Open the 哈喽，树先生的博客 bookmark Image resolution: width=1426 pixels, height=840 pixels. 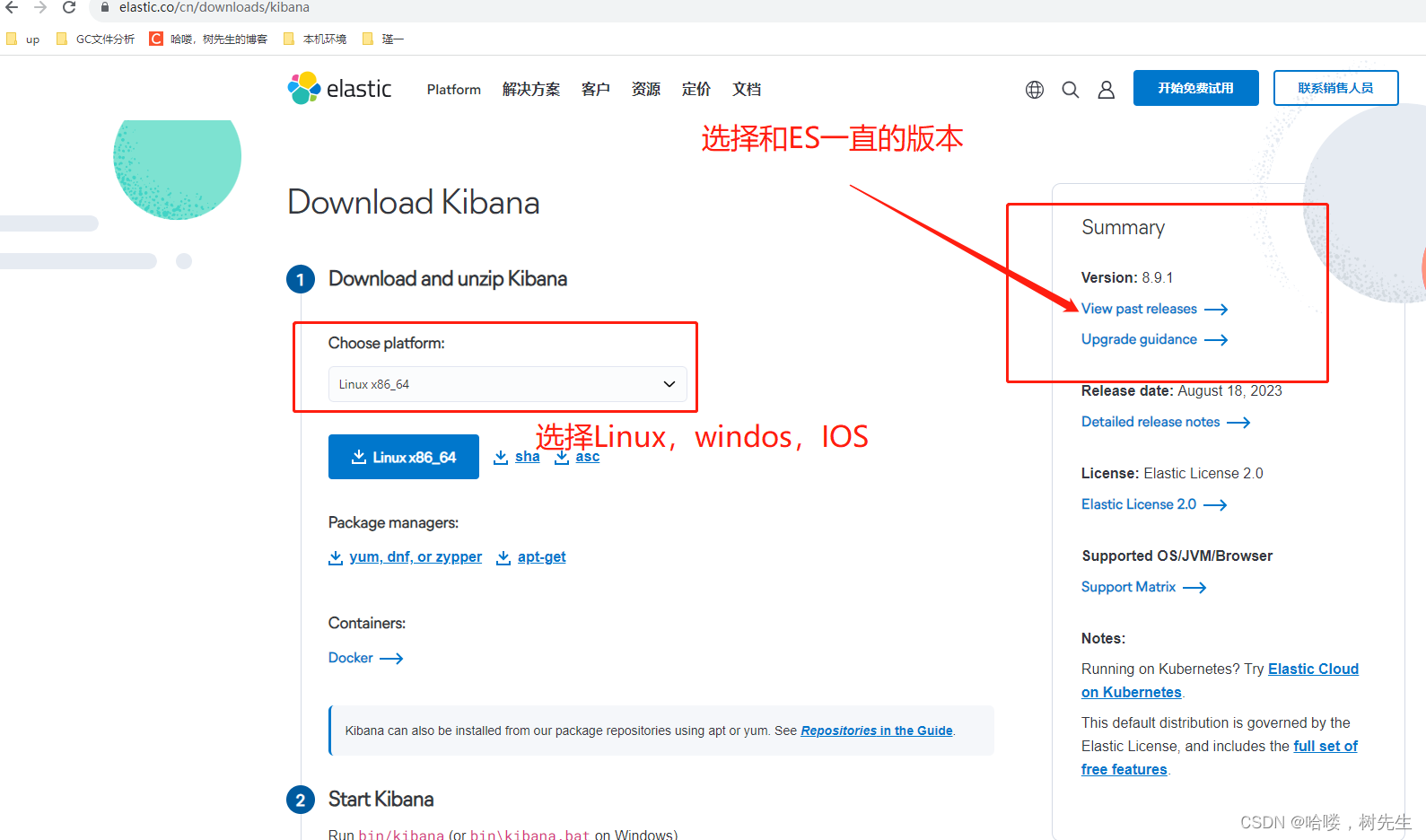click(208, 39)
